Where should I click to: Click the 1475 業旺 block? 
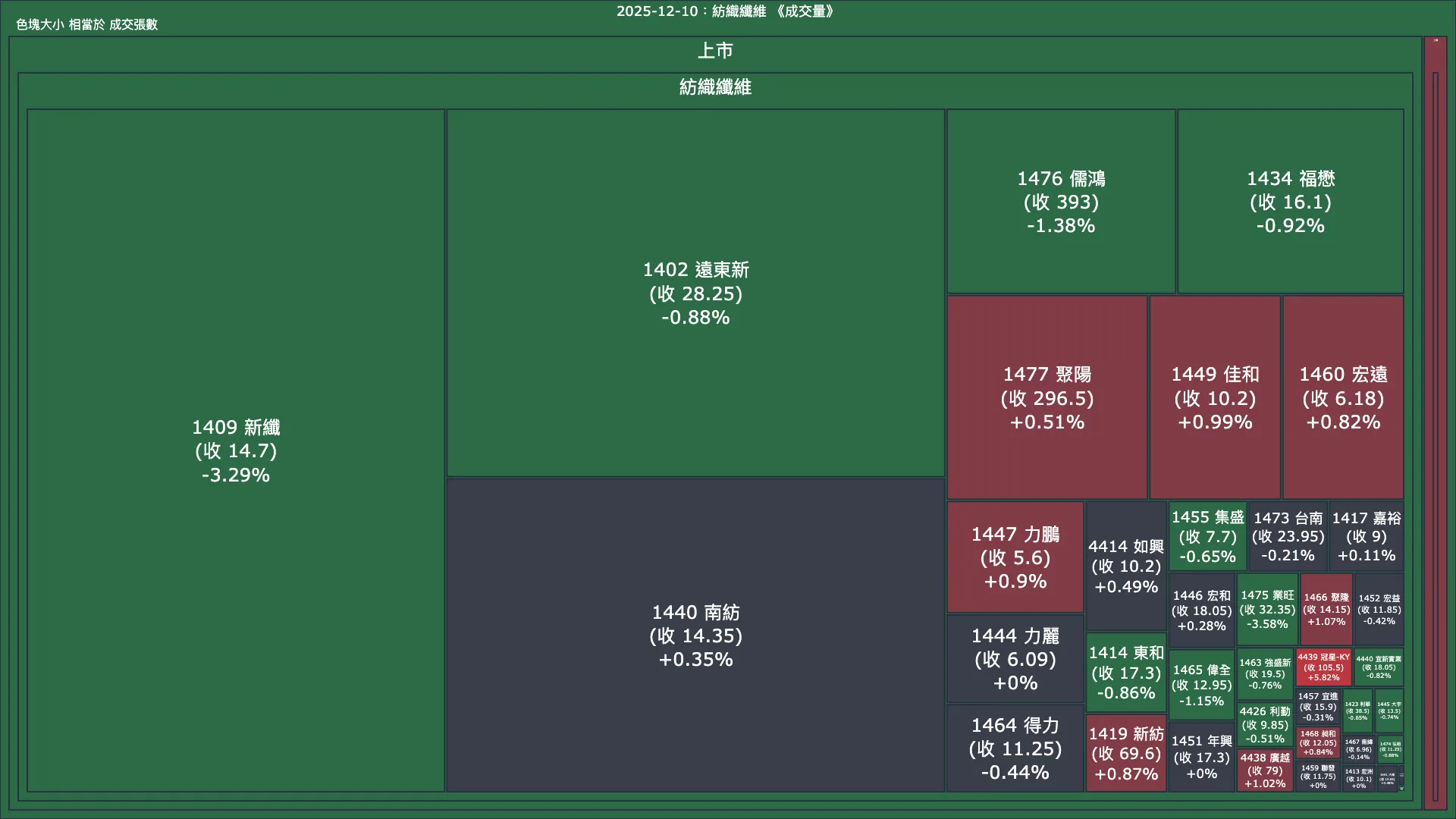point(1266,610)
